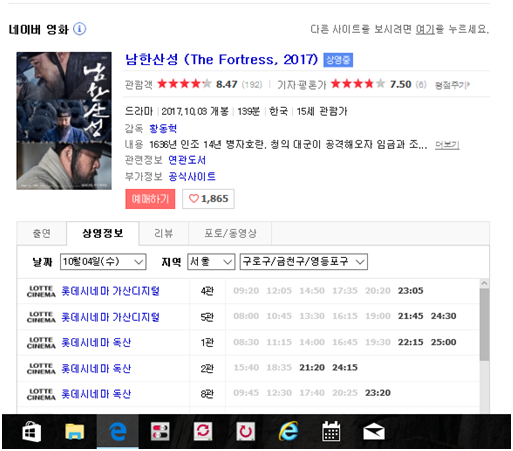
Task: Open File Explorer from the taskbar
Action: coord(75,432)
